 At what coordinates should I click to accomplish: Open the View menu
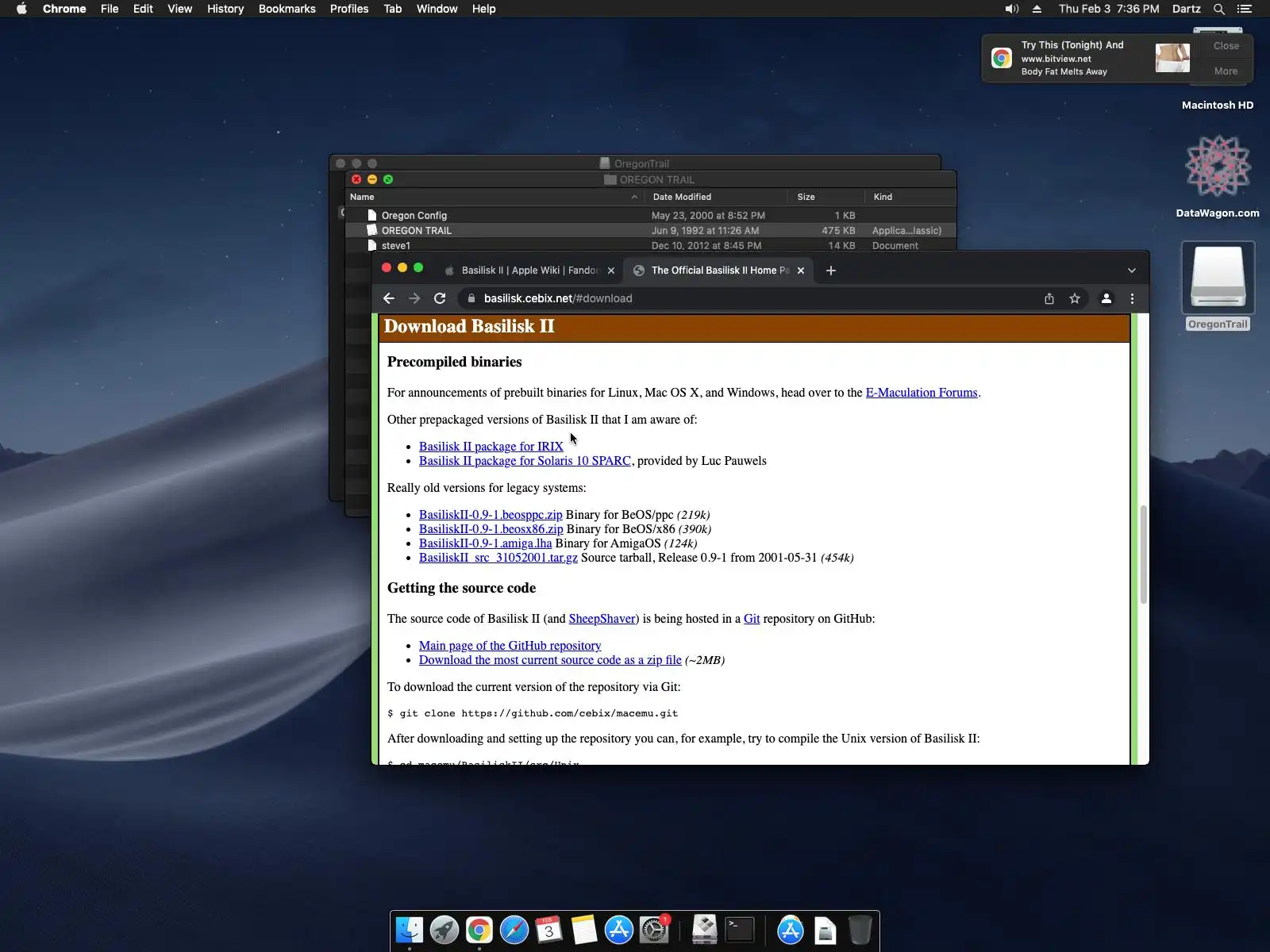tap(179, 9)
